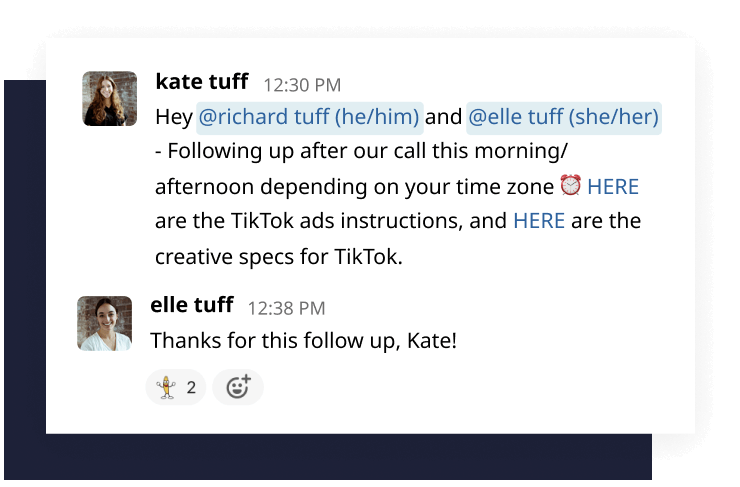
Task: Open elle tuff's profile picture
Action: coord(105,323)
